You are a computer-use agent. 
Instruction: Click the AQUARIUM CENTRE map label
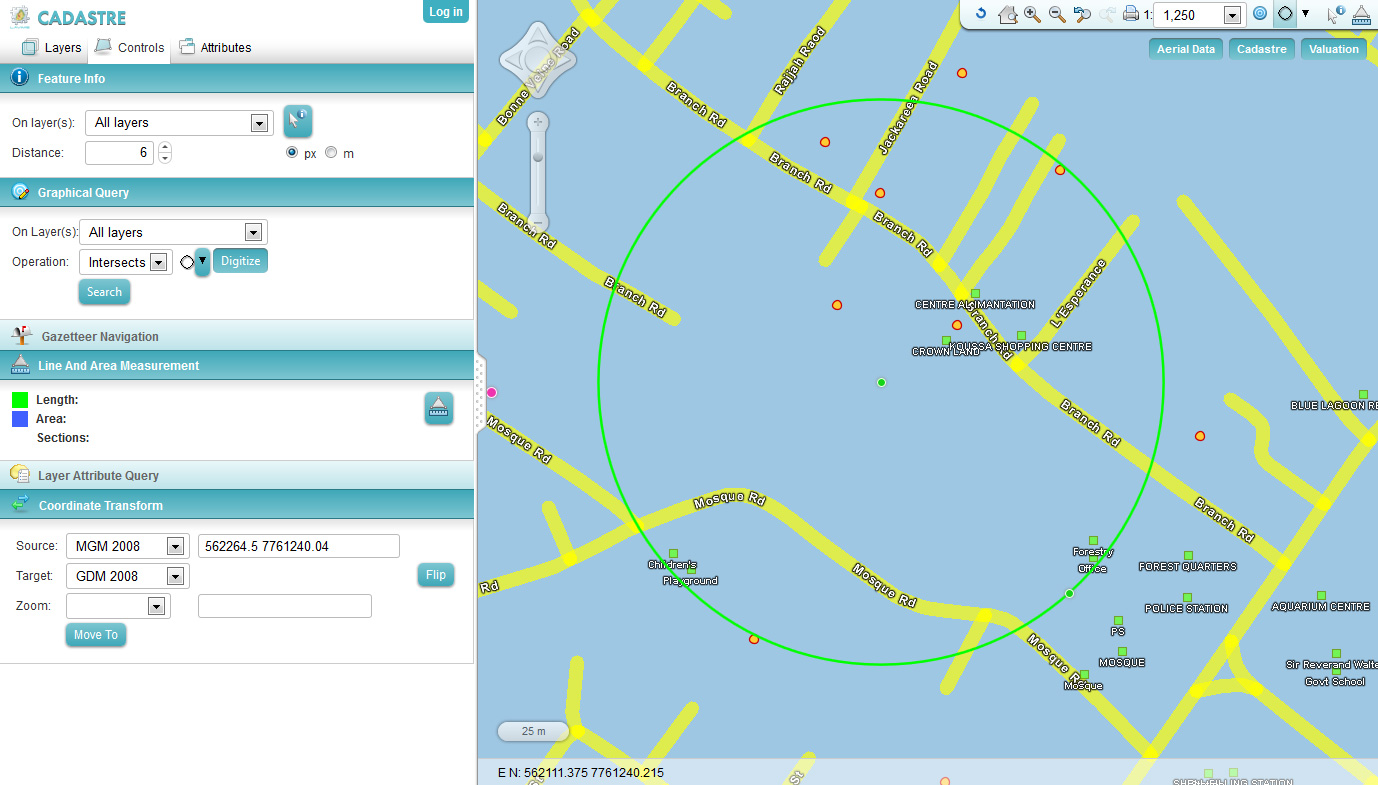tap(1321, 607)
